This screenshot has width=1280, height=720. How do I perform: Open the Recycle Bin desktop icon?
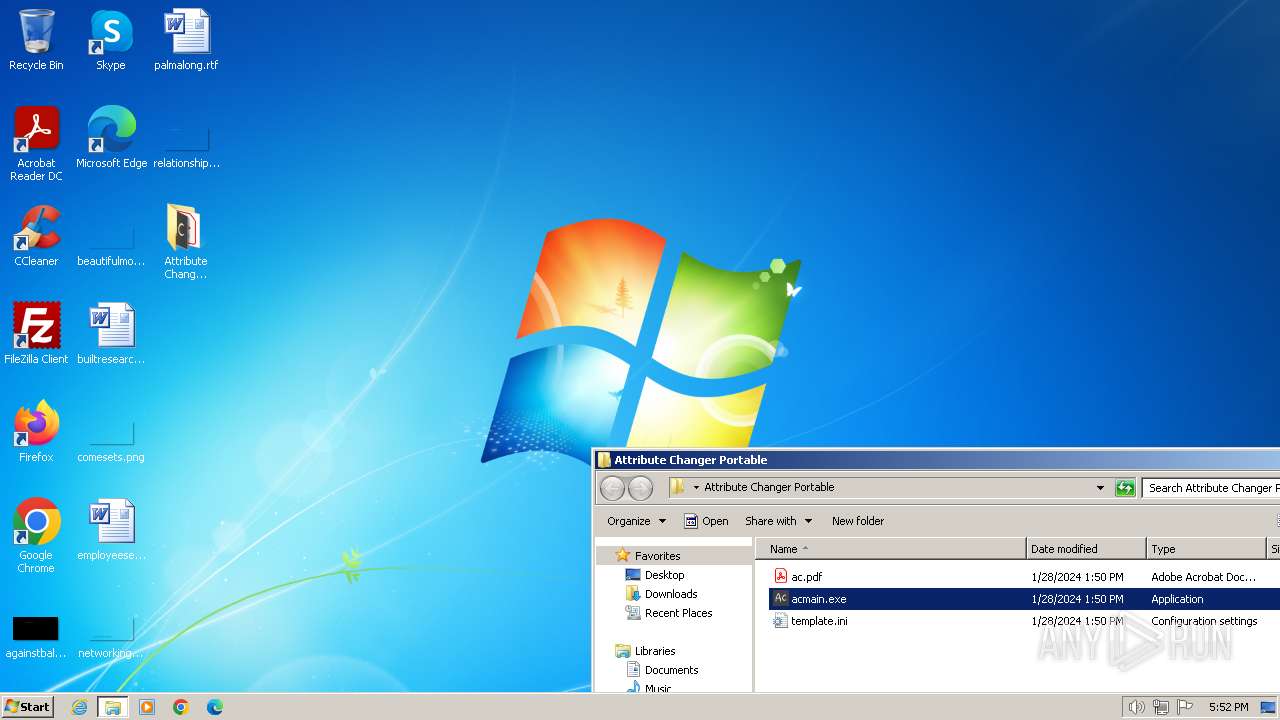[36, 40]
